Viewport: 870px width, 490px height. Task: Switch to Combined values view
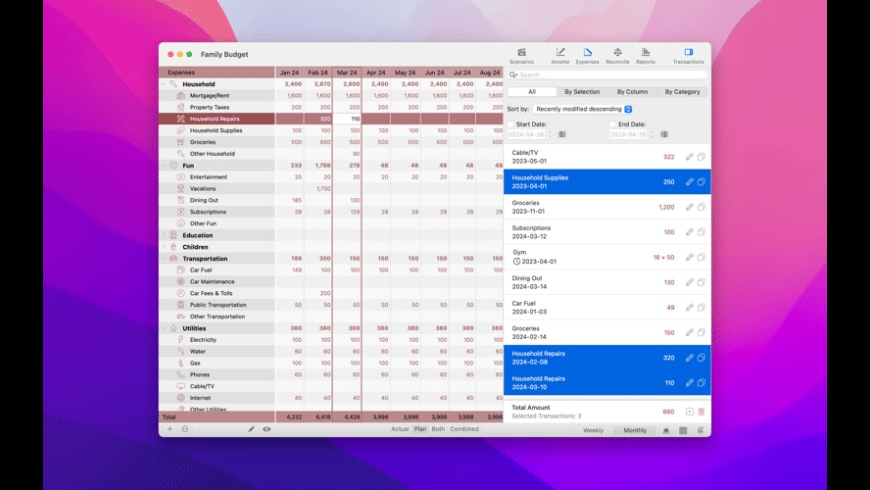click(464, 429)
